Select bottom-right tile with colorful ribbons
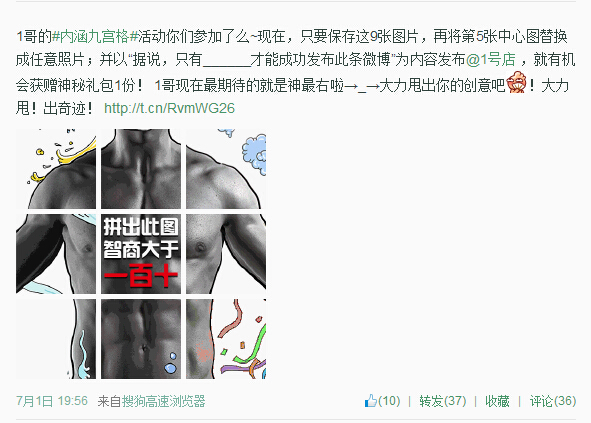Image resolution: width=591 pixels, height=423 pixels. (x=226, y=339)
